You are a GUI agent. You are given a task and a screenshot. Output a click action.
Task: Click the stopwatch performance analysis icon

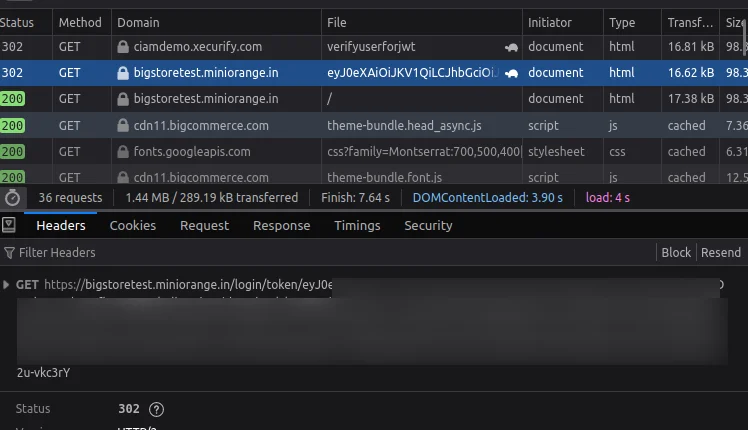point(12,198)
